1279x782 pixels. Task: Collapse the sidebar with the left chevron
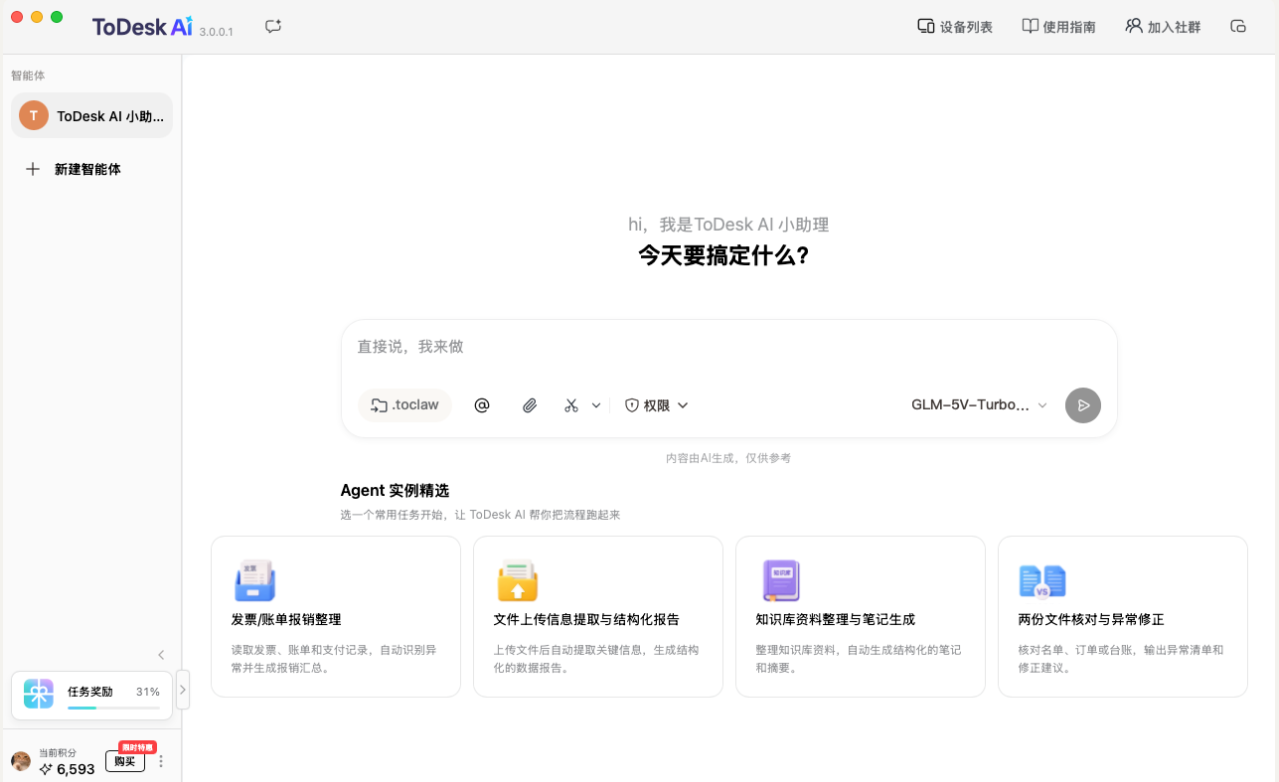tap(161, 655)
